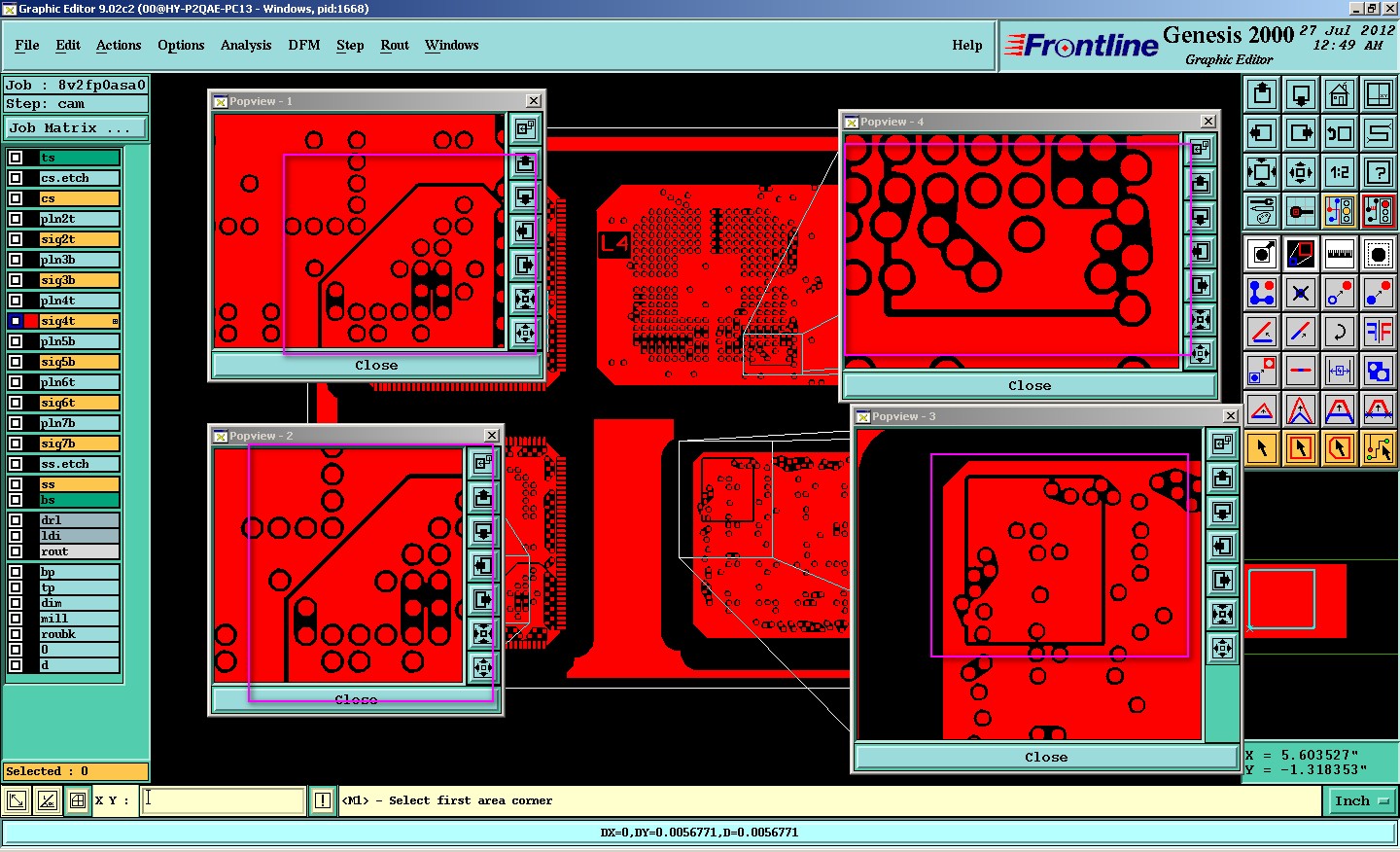Click the exclamation mark icon near coordinate field
The image size is (1400, 852).
point(323,800)
